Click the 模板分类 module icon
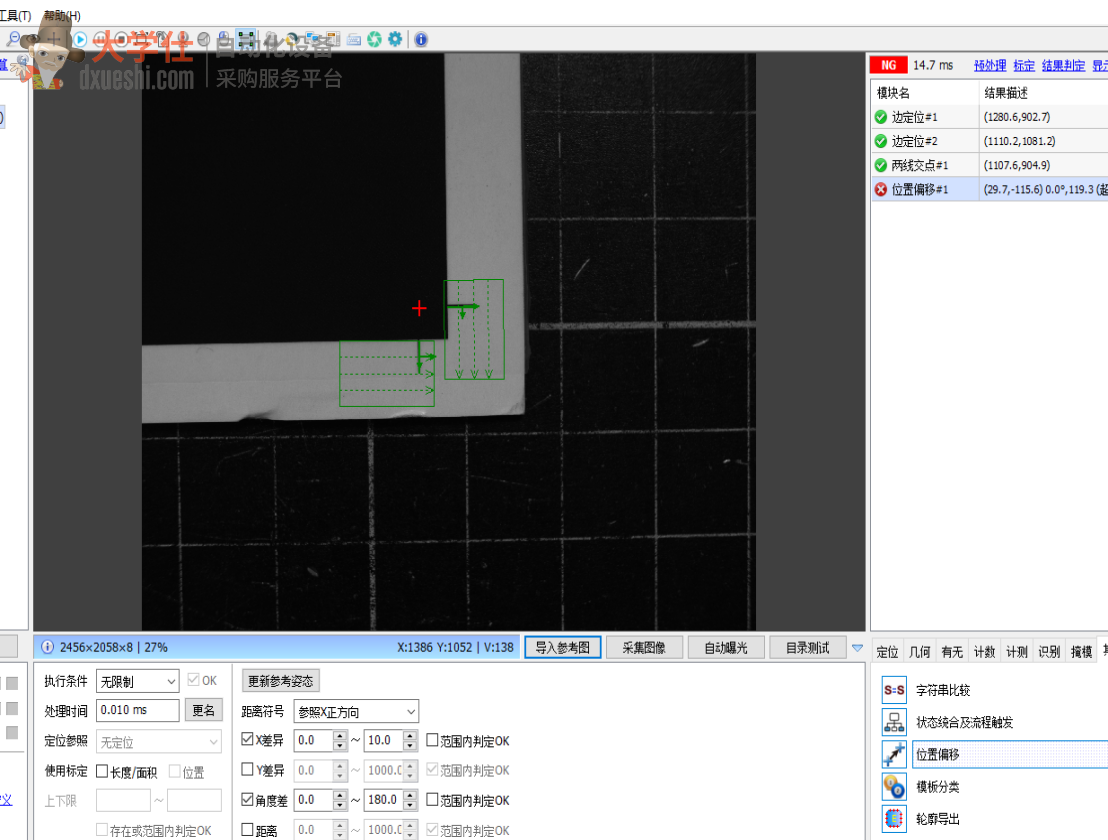Image resolution: width=1108 pixels, height=840 pixels. click(x=894, y=786)
